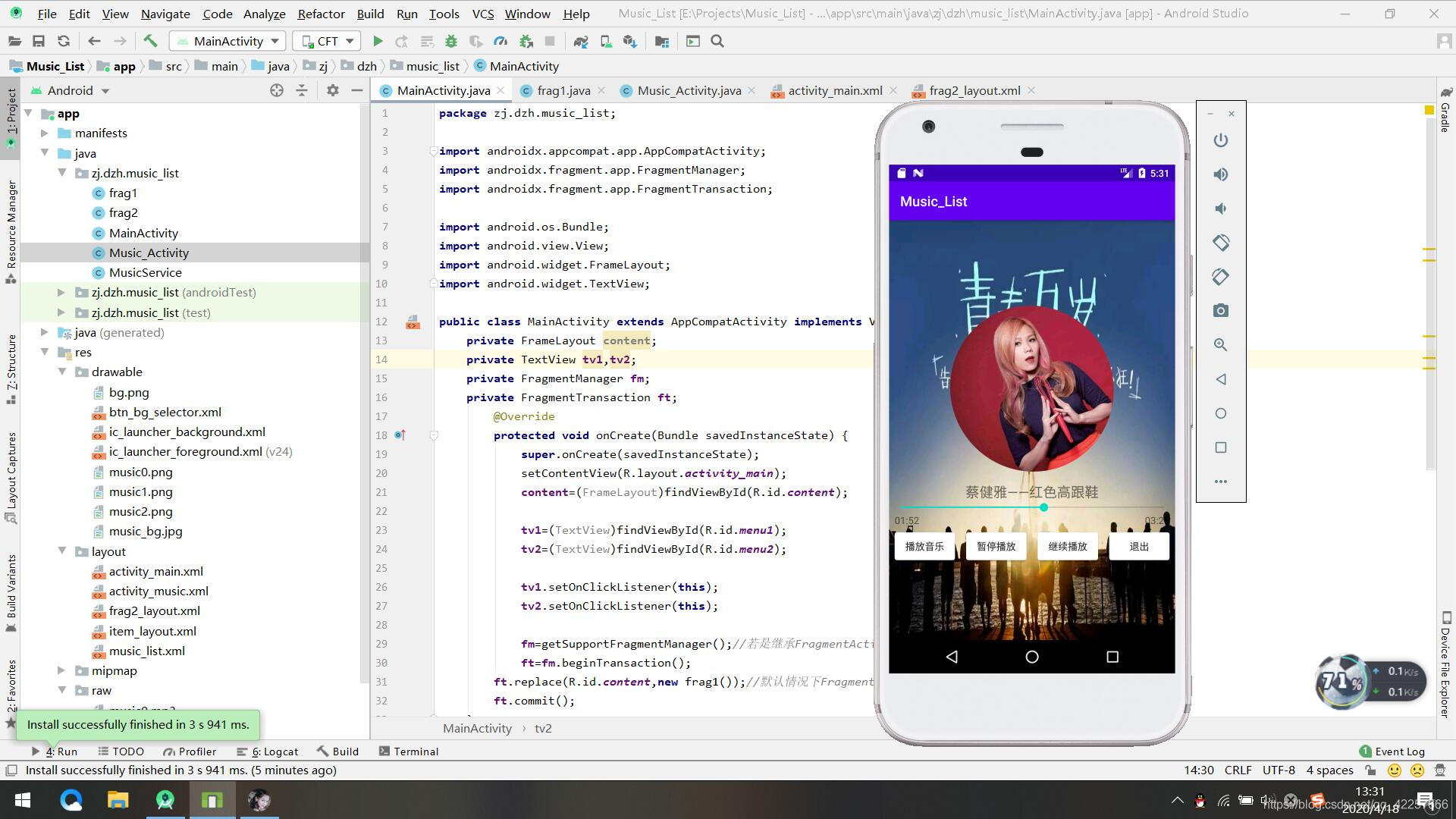The height and width of the screenshot is (819, 1456).
Task: Click the Profile app performance icon
Action: pyautogui.click(x=501, y=41)
